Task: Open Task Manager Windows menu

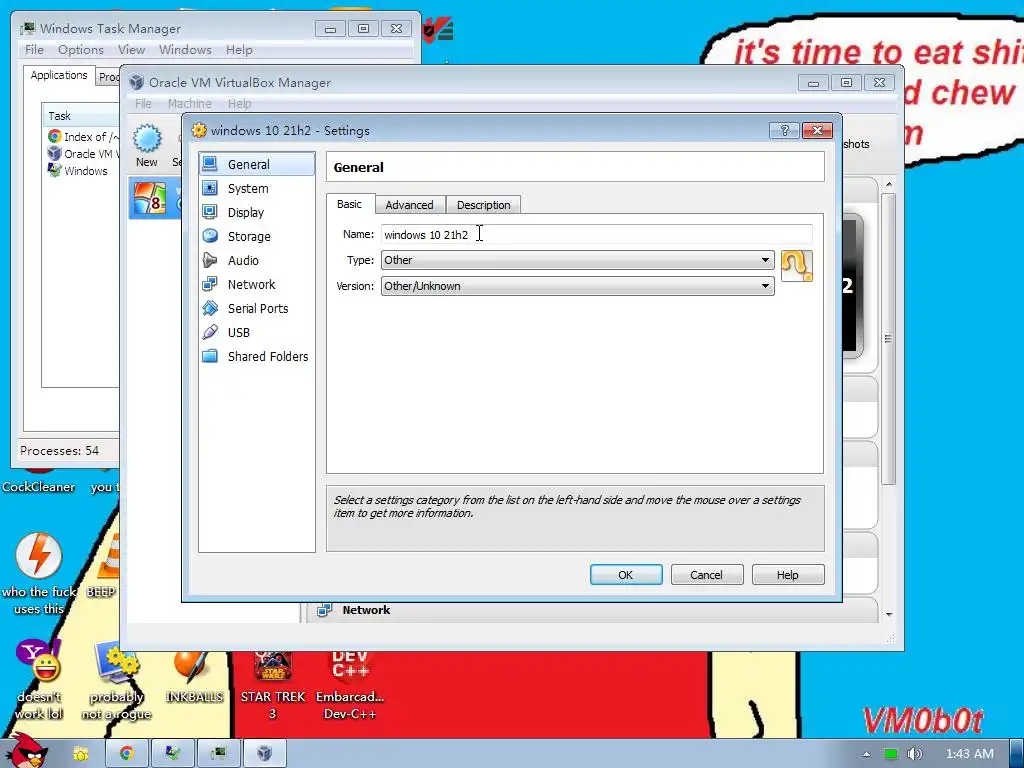Action: click(x=185, y=50)
